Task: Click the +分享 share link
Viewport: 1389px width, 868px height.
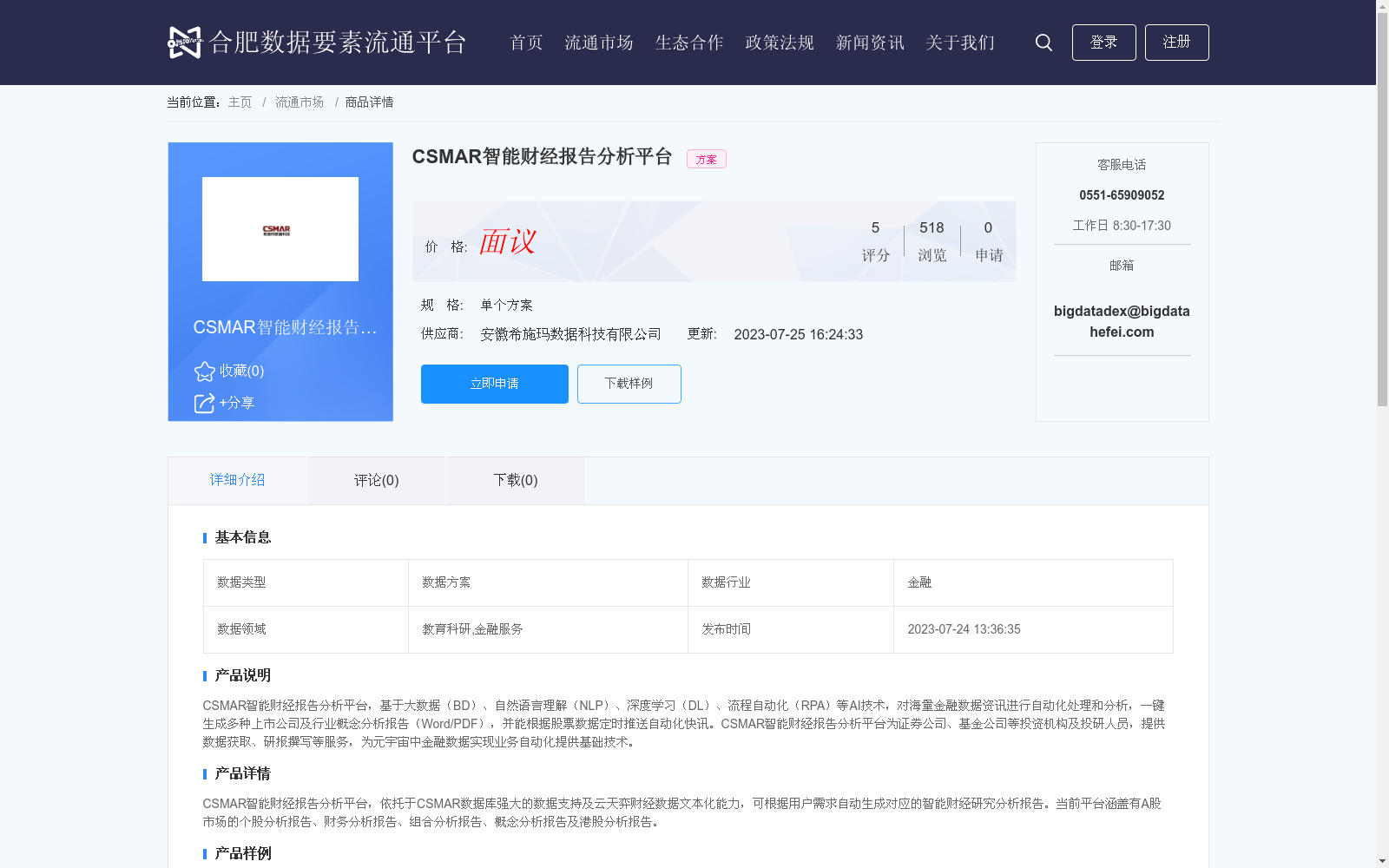Action: [x=236, y=403]
